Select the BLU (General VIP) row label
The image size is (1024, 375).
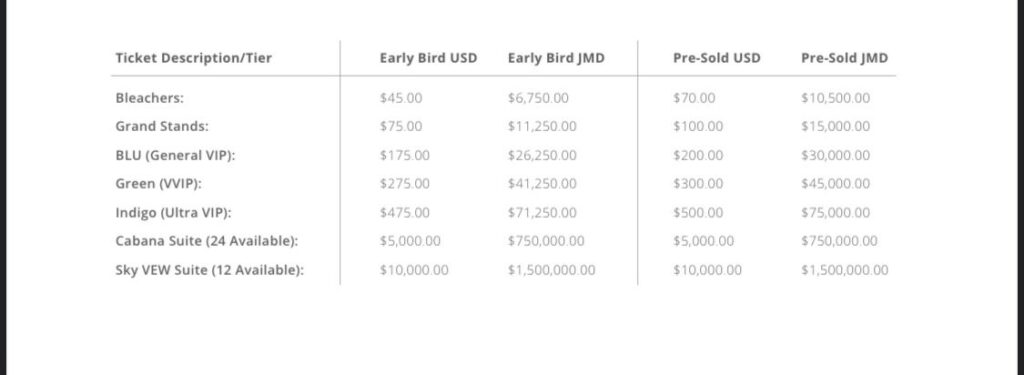(x=175, y=155)
